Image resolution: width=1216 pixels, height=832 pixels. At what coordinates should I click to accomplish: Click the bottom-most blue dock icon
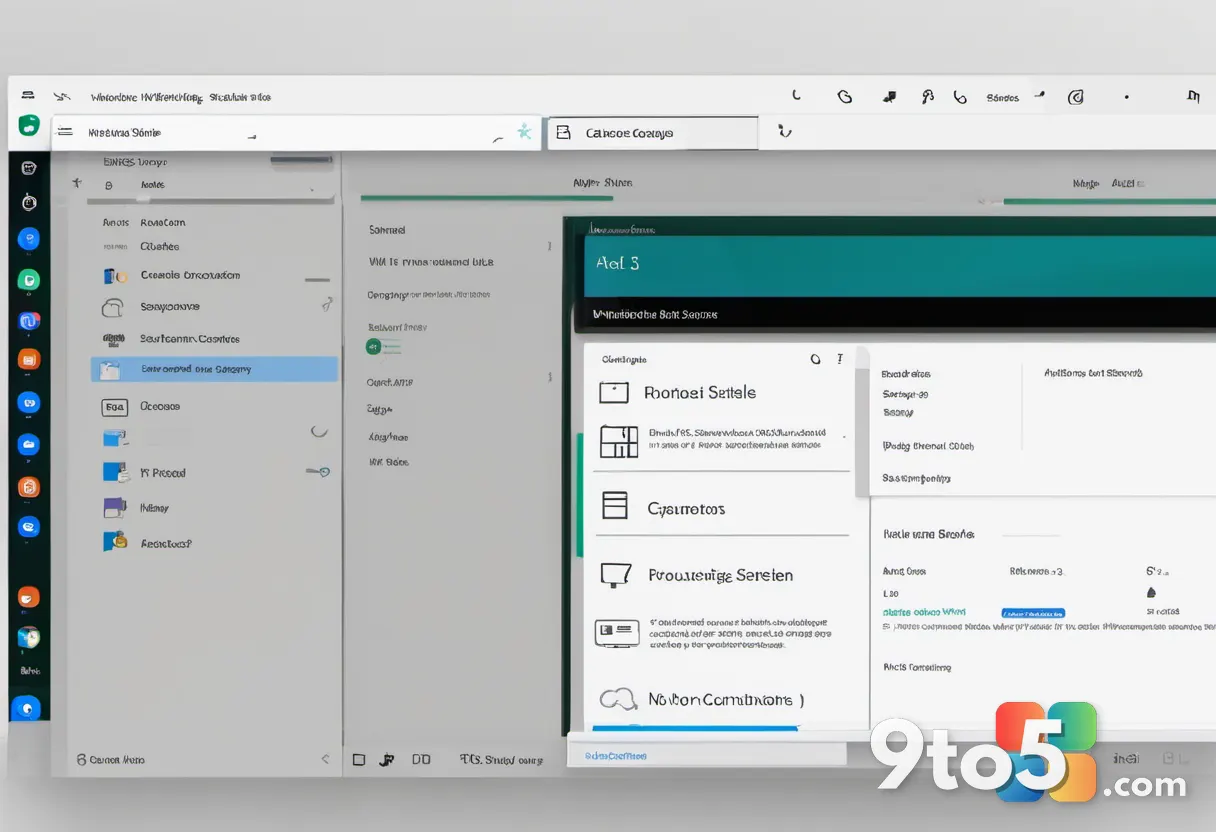pyautogui.click(x=26, y=708)
